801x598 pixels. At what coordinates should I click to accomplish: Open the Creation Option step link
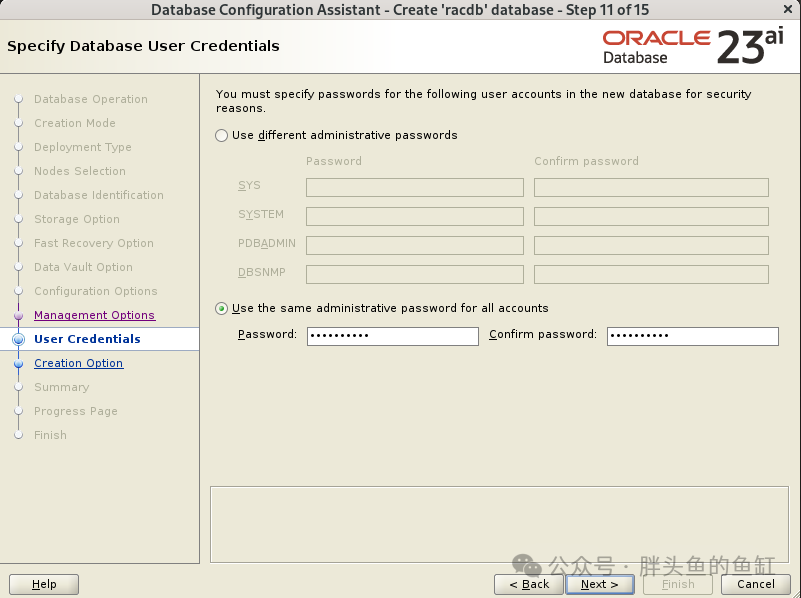point(79,363)
